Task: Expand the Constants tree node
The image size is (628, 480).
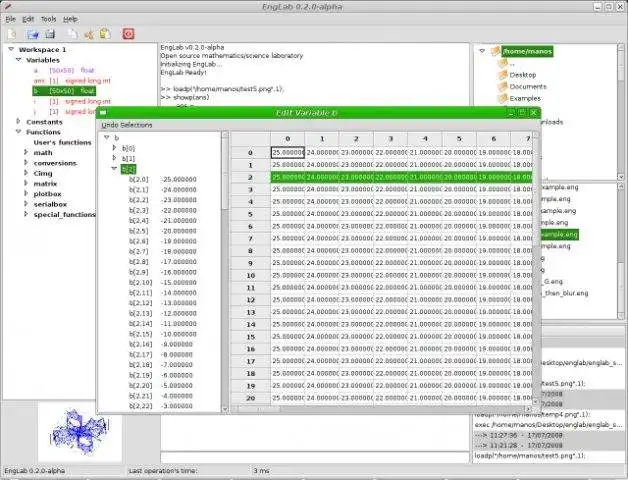Action: [x=18, y=121]
